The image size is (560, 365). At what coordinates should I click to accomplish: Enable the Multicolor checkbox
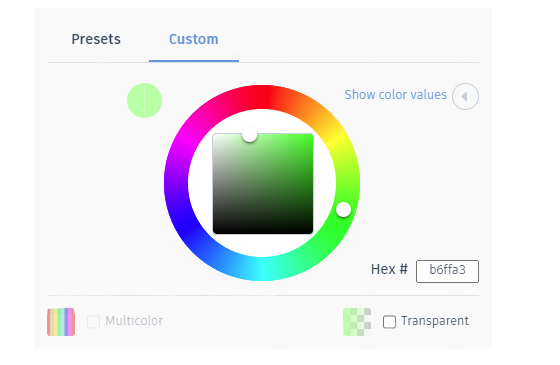pyautogui.click(x=94, y=321)
